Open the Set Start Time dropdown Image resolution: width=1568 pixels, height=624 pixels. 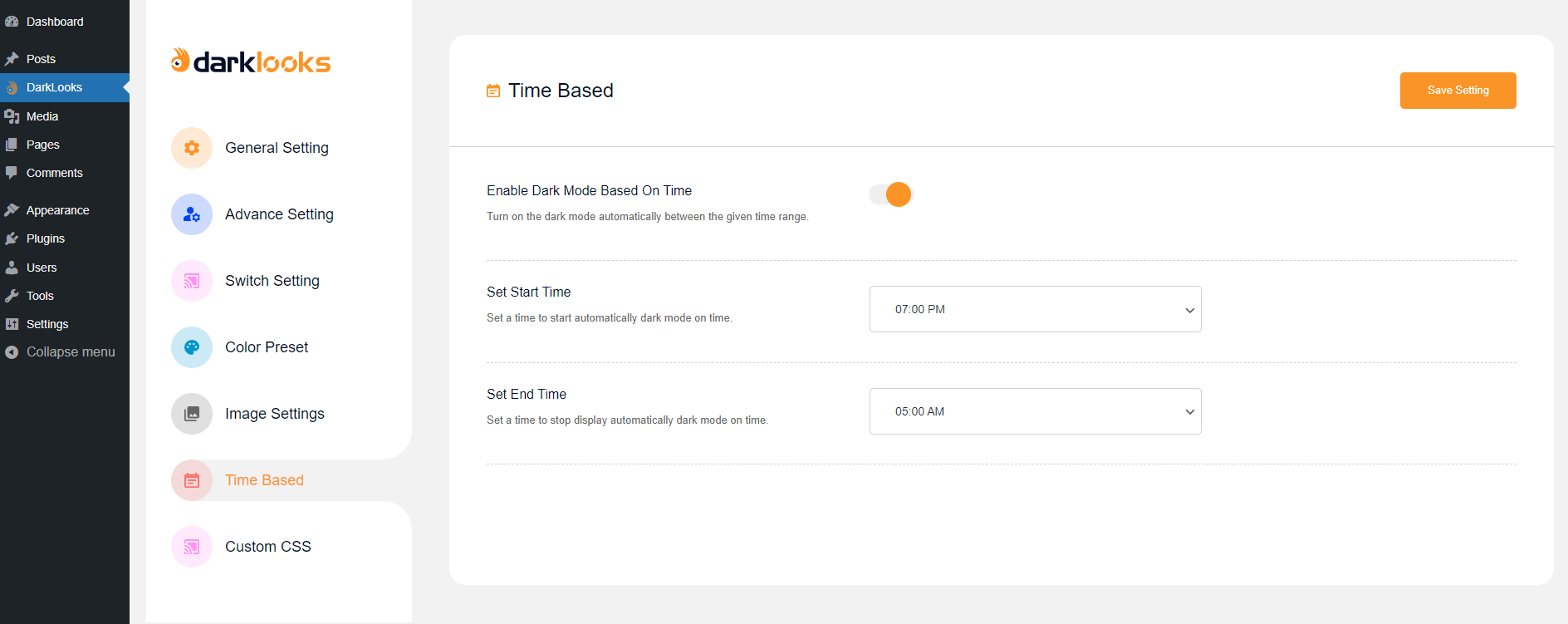[x=1035, y=309]
